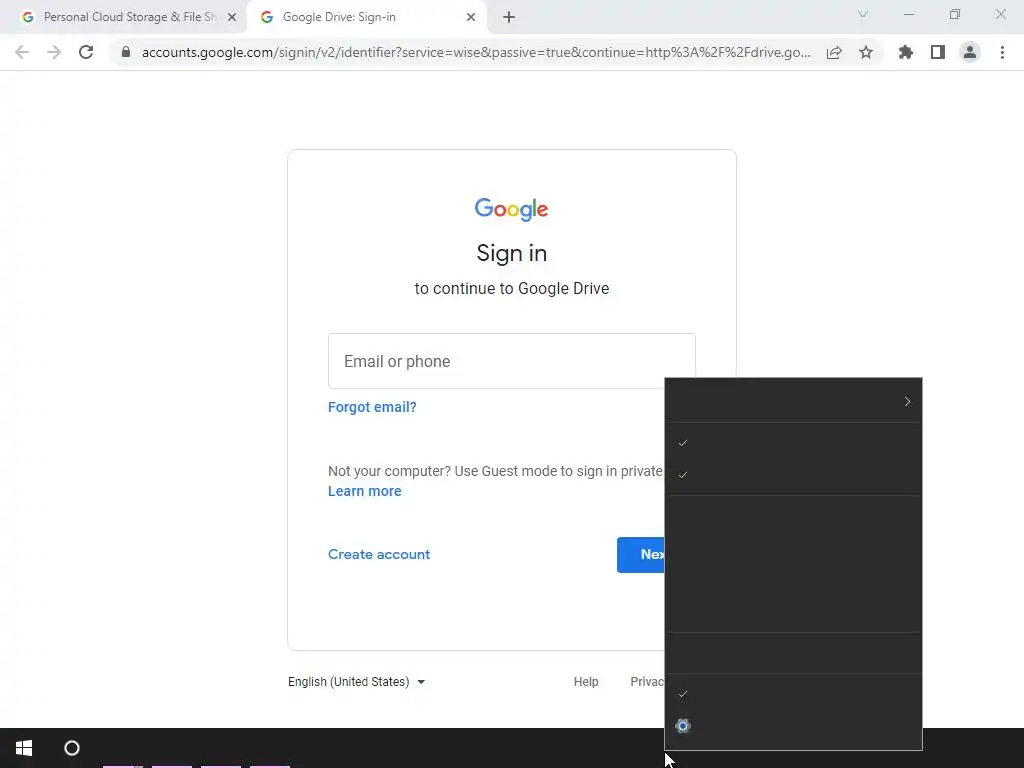Open a new tab with plus button
Viewport: 1024px width, 768px height.
coord(509,18)
